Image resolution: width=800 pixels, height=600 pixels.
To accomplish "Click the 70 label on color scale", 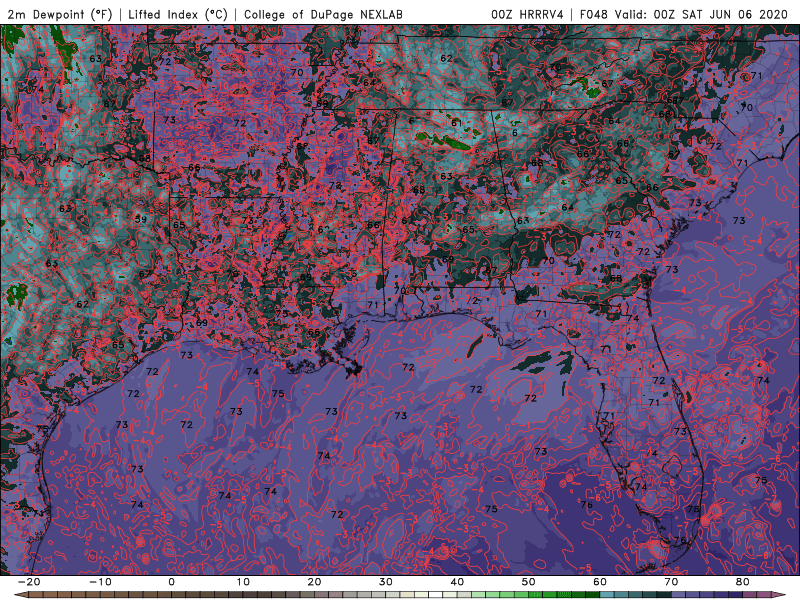I will (671, 582).
